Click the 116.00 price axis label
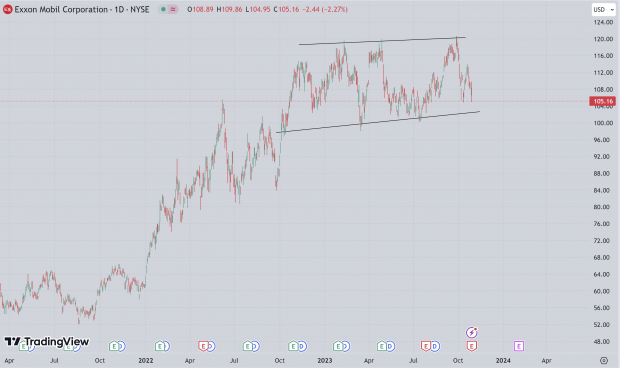620x368 pixels. click(x=603, y=56)
